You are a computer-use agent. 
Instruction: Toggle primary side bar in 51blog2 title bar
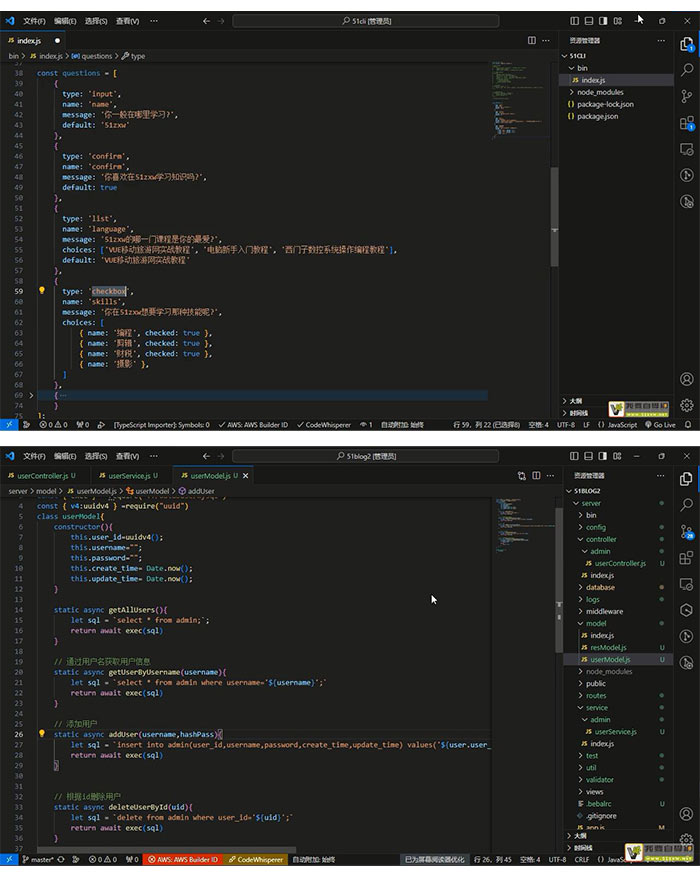click(574, 456)
